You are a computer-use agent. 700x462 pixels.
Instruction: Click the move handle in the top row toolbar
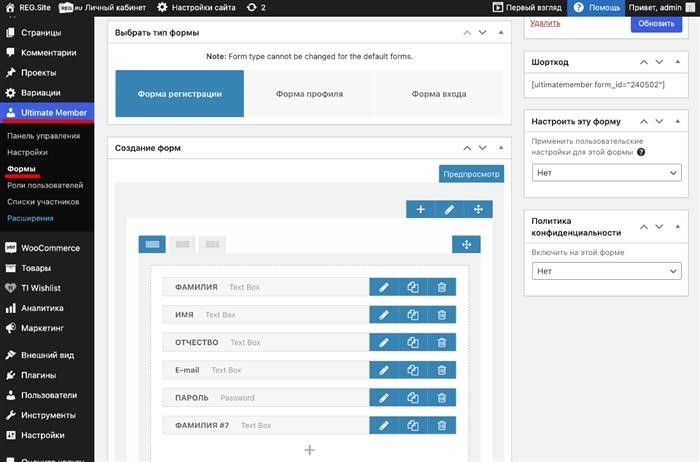click(478, 209)
